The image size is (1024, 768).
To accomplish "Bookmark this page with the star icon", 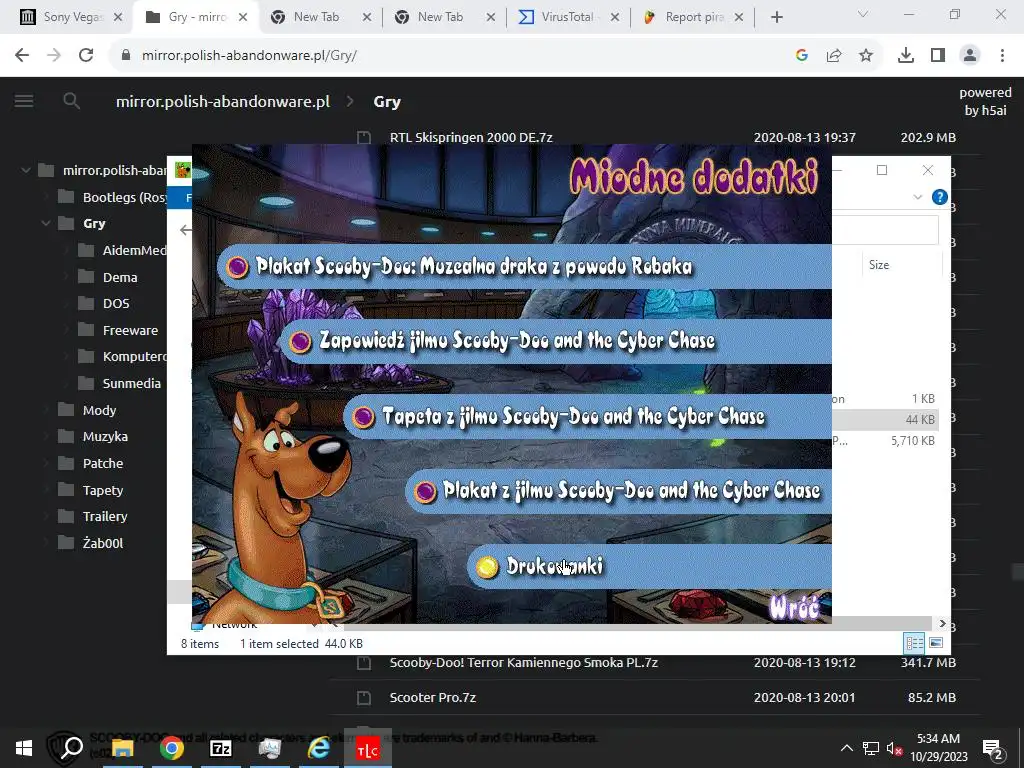I will (x=866, y=56).
